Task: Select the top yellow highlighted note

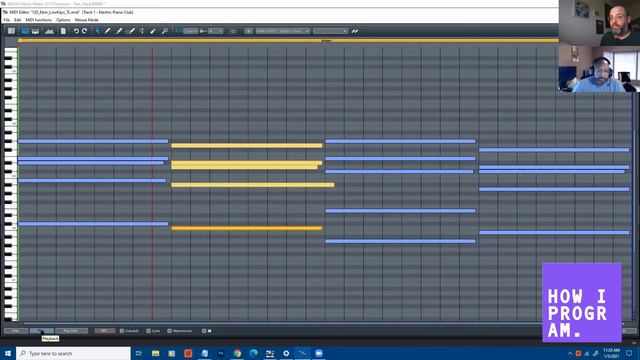Action: click(247, 145)
